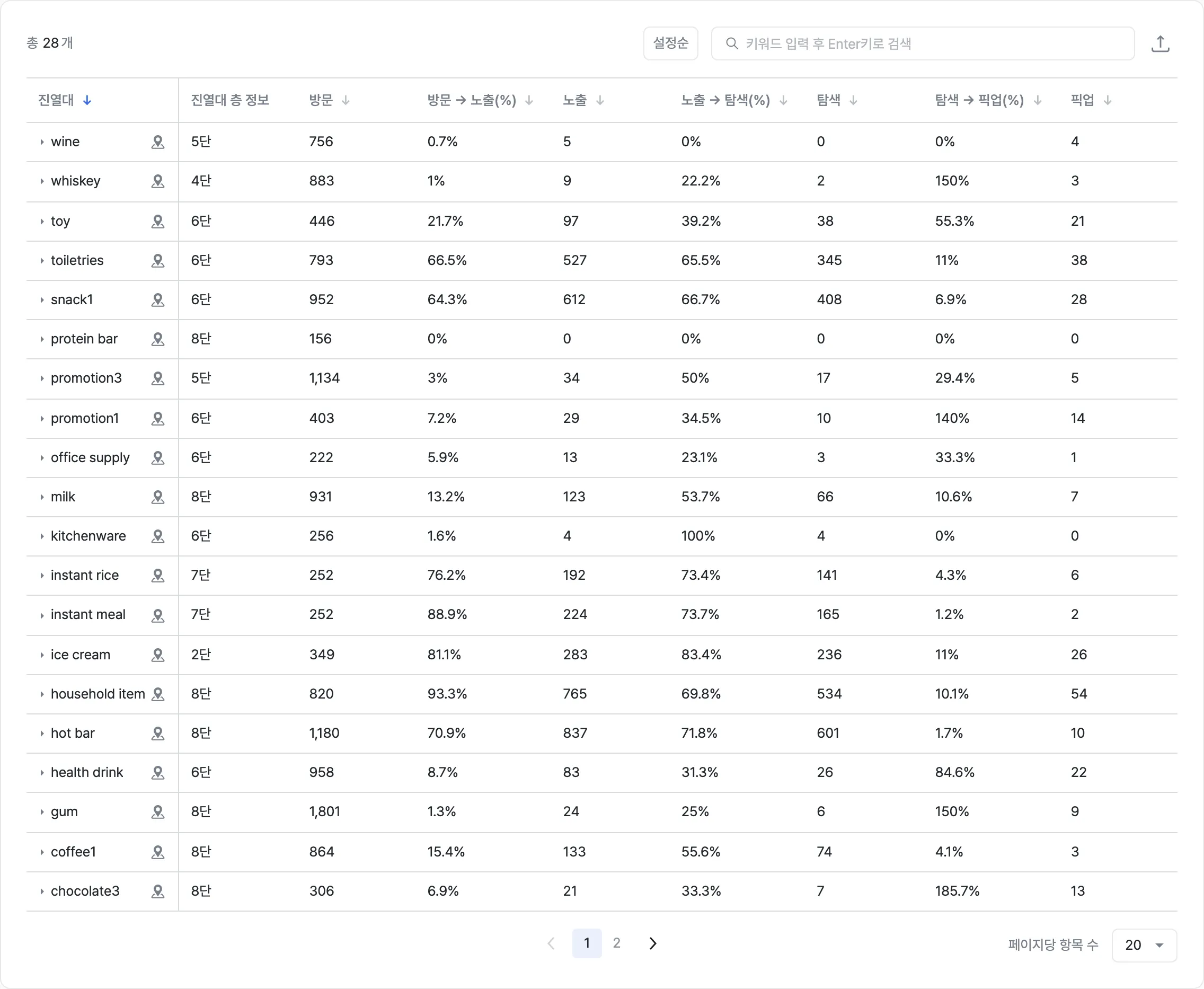The height and width of the screenshot is (989, 1204).
Task: Click the location pin icon beside toiletries
Action: (x=158, y=260)
